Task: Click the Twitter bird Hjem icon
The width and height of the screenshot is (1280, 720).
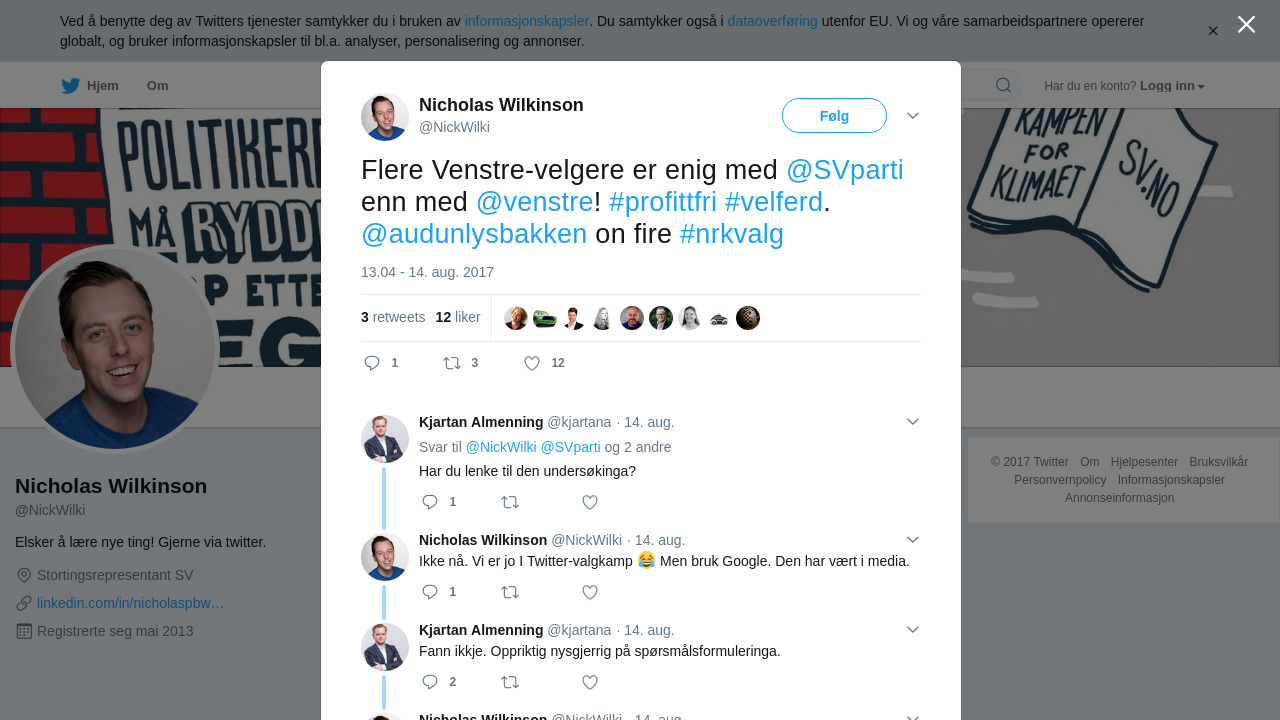Action: tap(70, 86)
